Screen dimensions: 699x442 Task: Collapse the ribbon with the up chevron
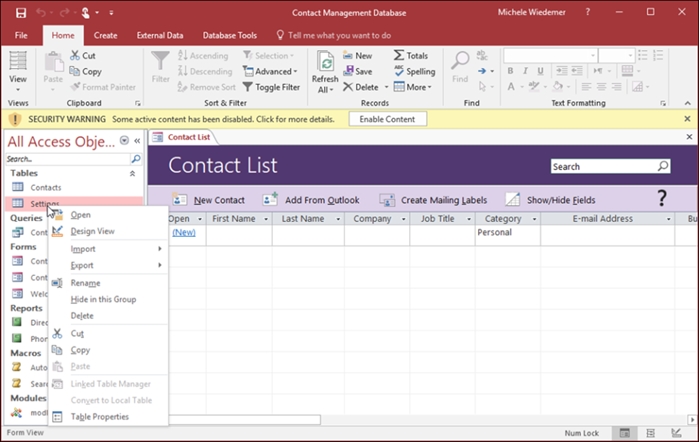(x=688, y=103)
